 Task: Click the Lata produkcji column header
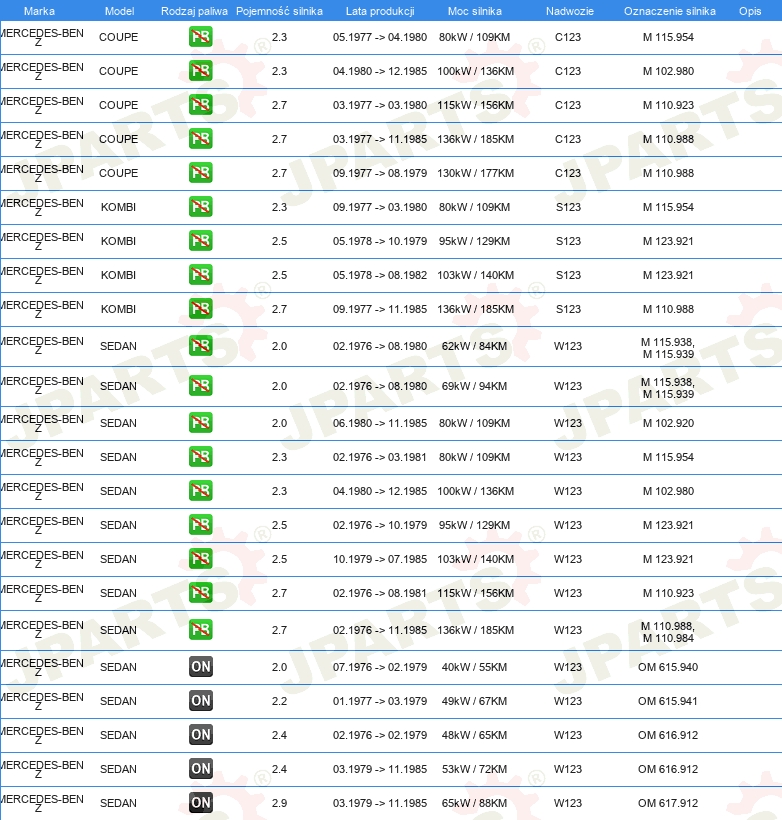coord(380,11)
